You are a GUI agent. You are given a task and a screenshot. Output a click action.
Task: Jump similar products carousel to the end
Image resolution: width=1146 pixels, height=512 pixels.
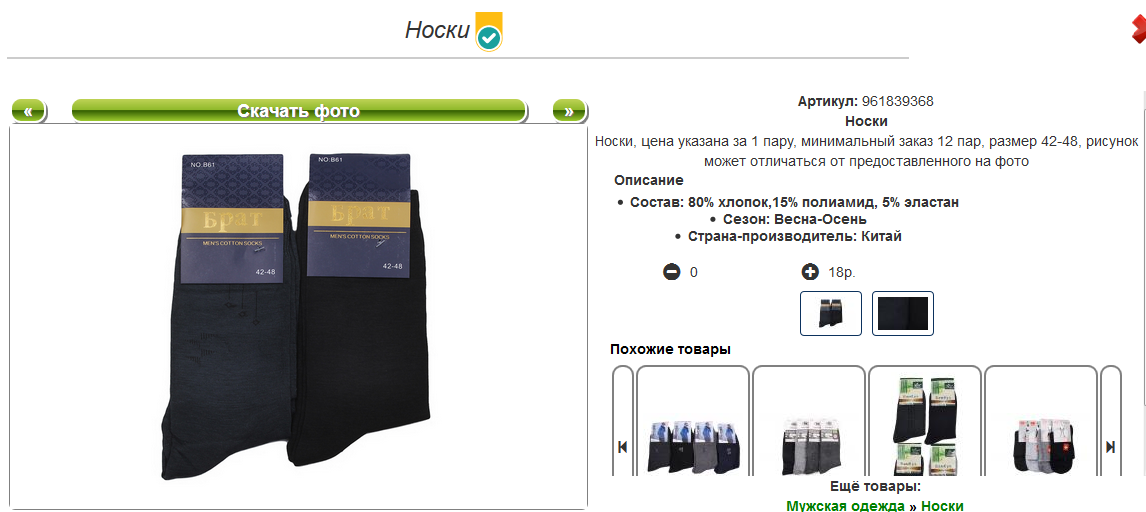click(x=1110, y=447)
